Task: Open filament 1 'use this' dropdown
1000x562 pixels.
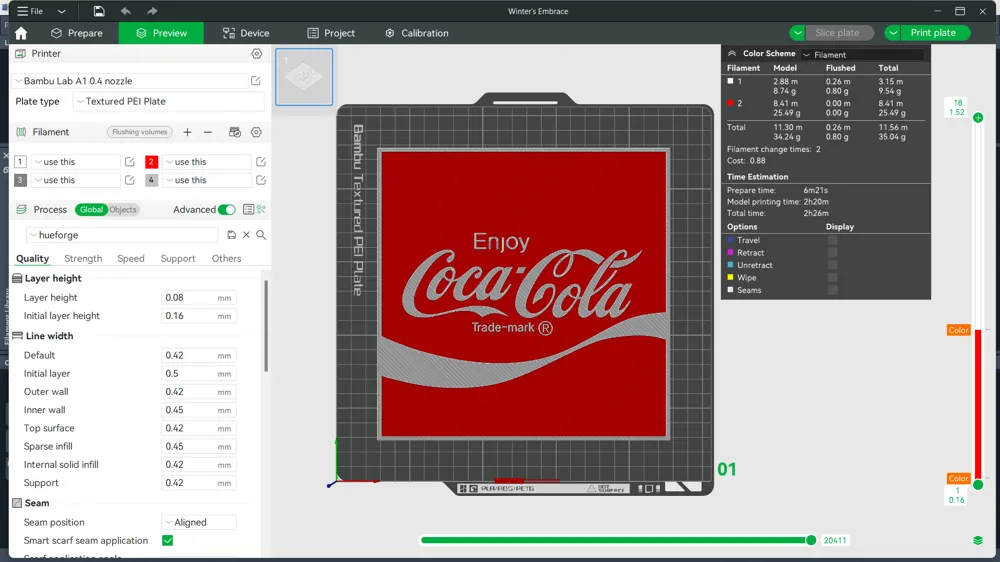Action: (x=76, y=162)
